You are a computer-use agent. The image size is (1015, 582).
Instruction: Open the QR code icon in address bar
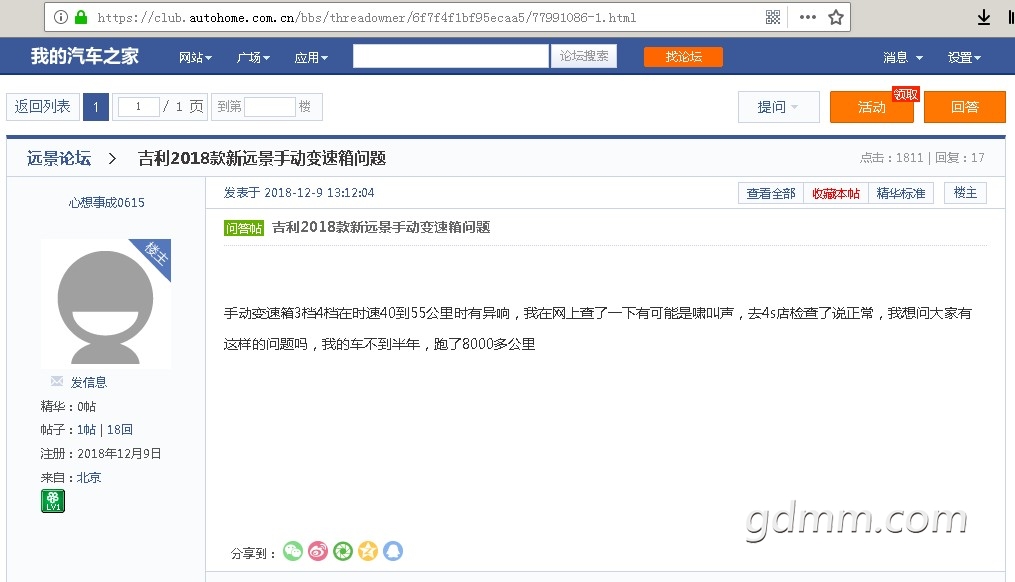point(773,17)
